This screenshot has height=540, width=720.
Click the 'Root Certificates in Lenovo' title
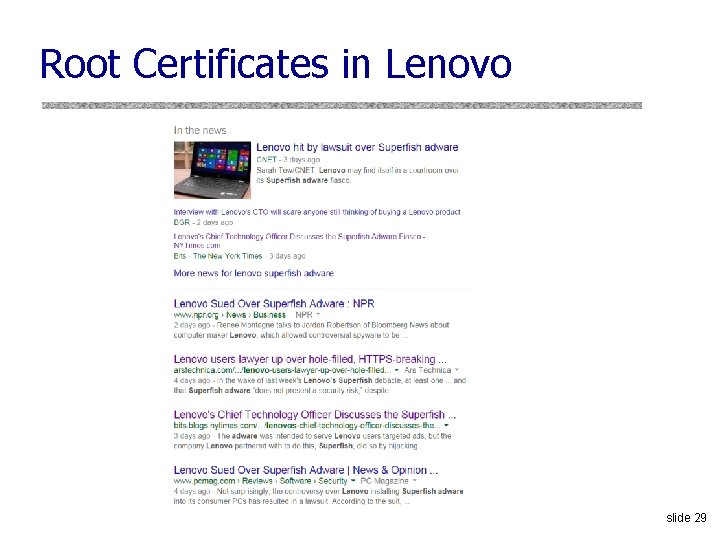click(x=276, y=64)
